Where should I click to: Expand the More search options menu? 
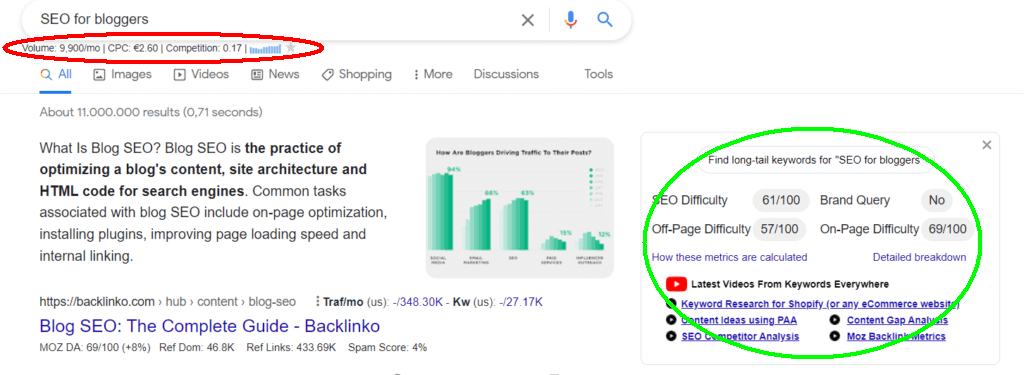point(433,74)
